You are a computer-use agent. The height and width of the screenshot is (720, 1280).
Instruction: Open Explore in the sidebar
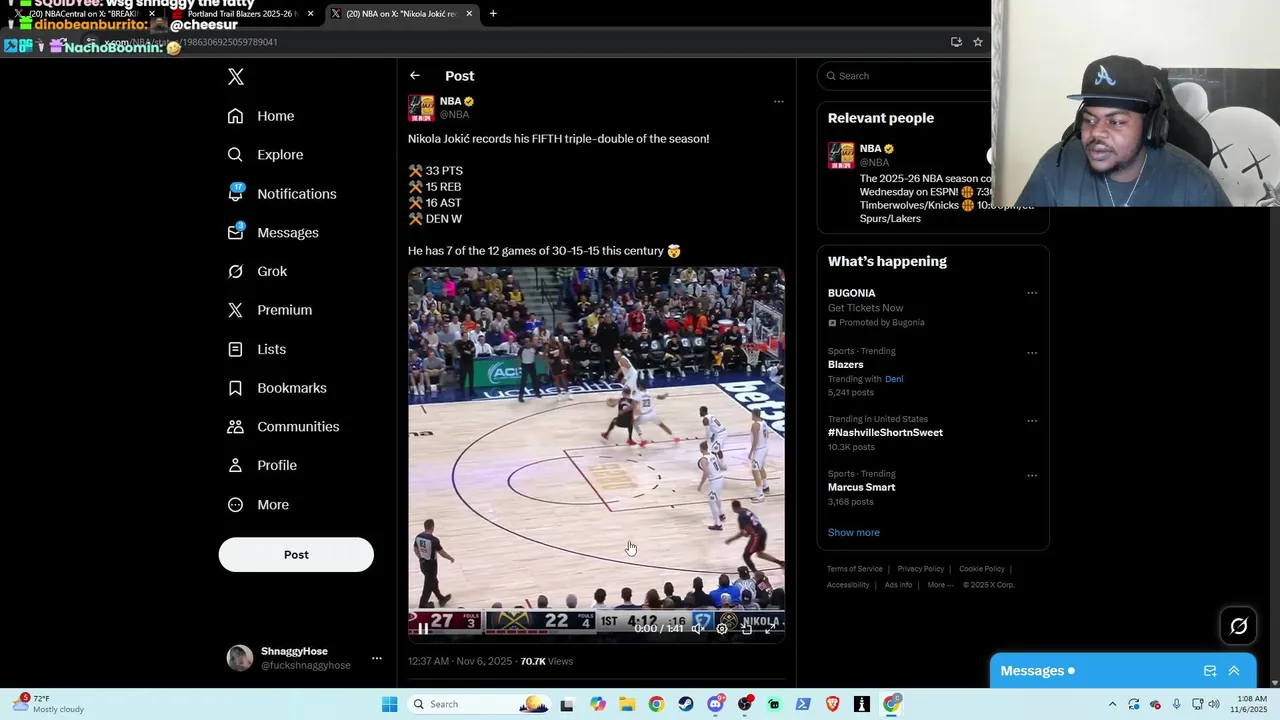[x=265, y=155]
